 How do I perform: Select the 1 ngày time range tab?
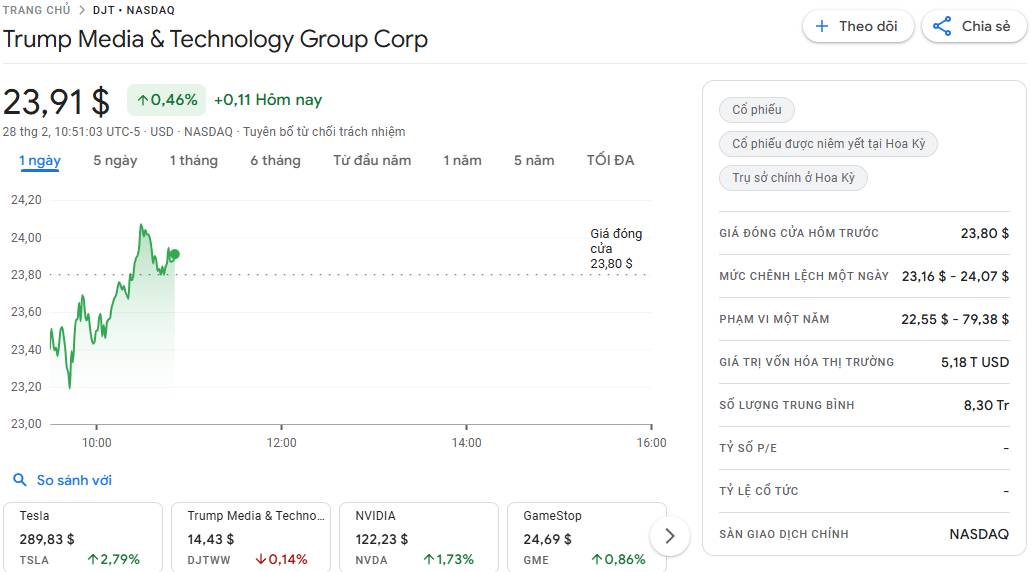point(40,160)
